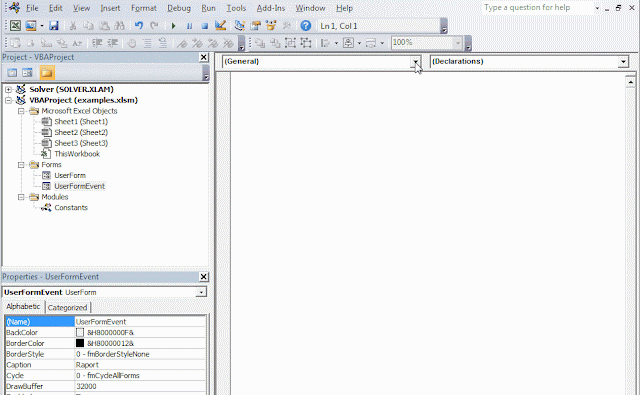Select Sheet3 (Sheet3) in project tree
This screenshot has width=640, height=395.
81,143
